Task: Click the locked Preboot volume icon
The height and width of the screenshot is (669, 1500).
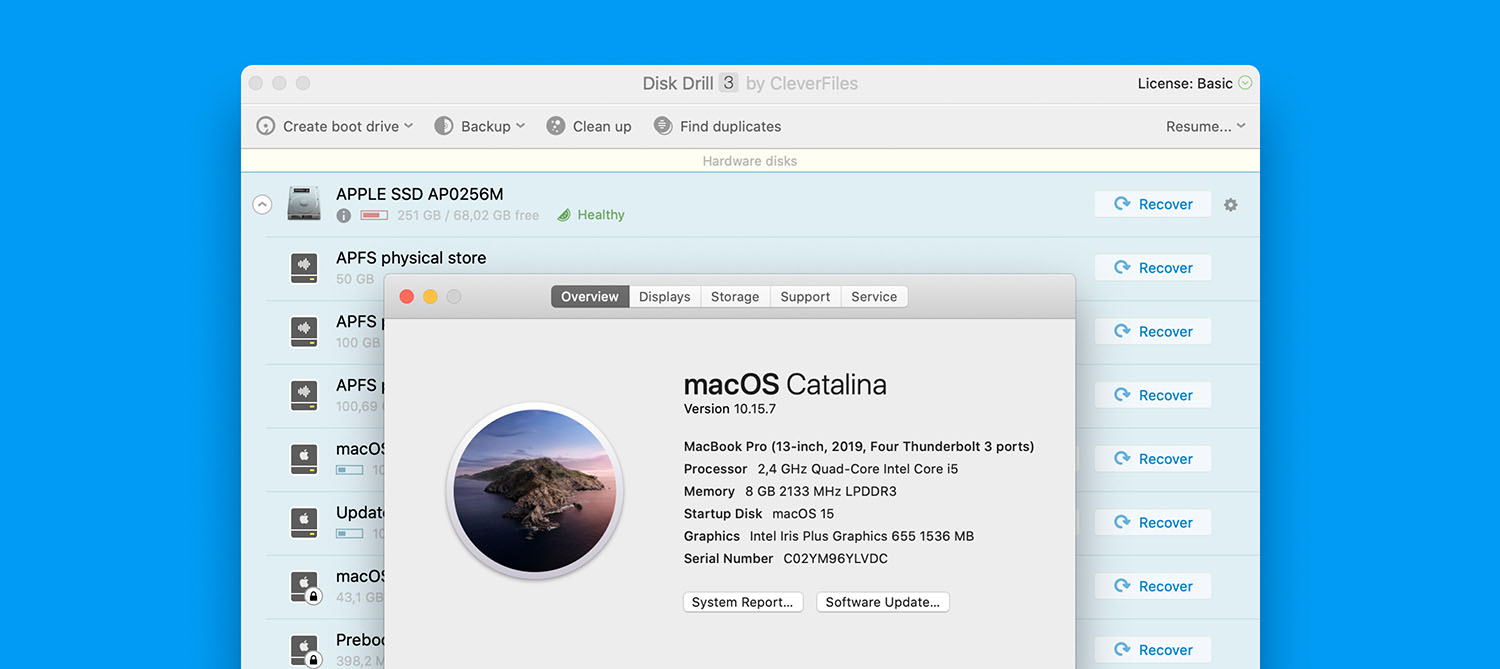Action: click(304, 650)
